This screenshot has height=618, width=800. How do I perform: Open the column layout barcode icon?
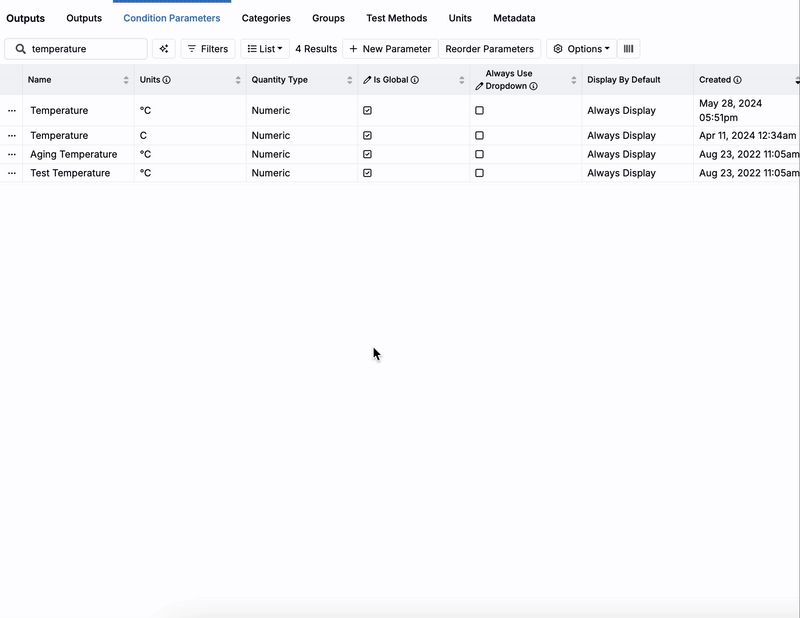tap(629, 49)
